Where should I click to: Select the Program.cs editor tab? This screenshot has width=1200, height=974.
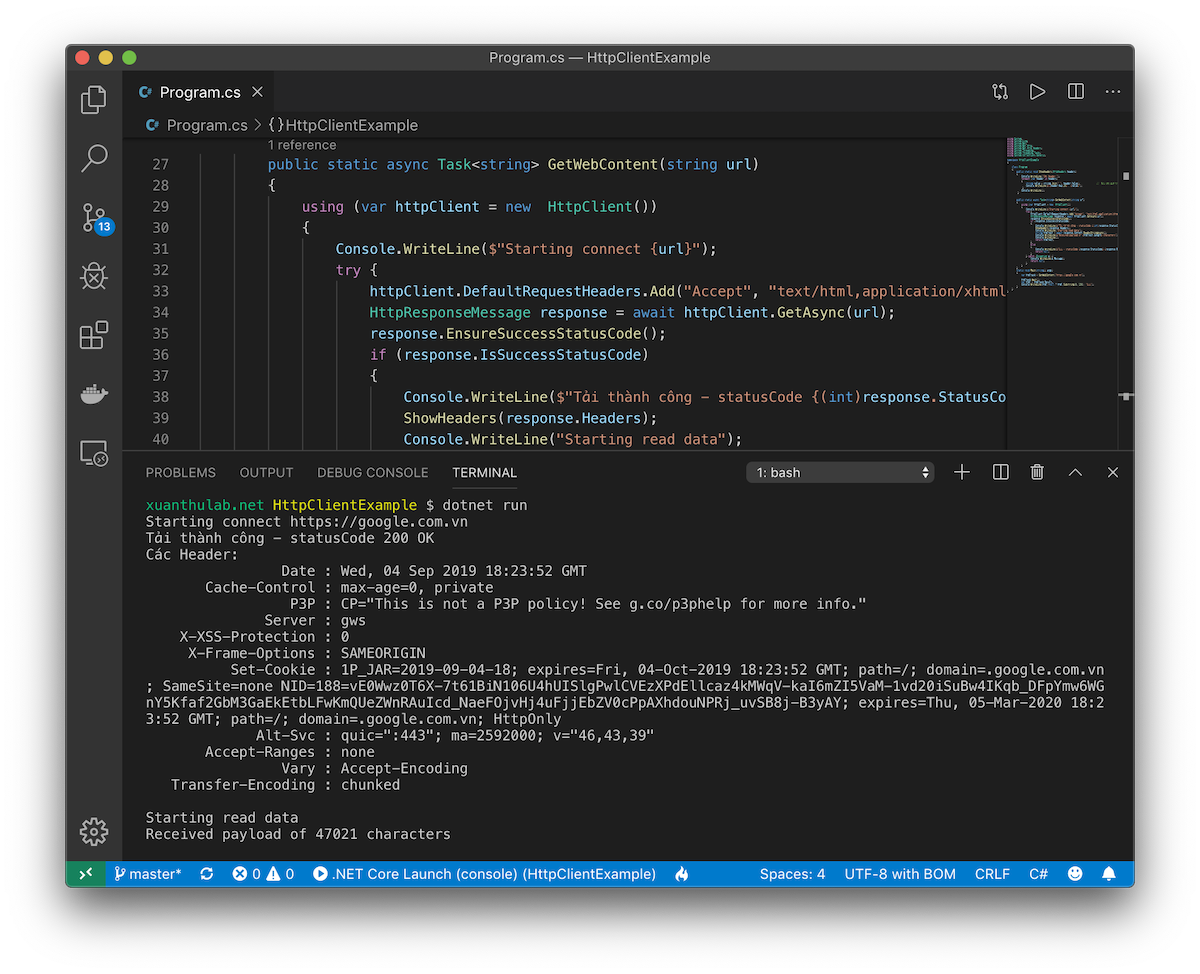[x=200, y=92]
